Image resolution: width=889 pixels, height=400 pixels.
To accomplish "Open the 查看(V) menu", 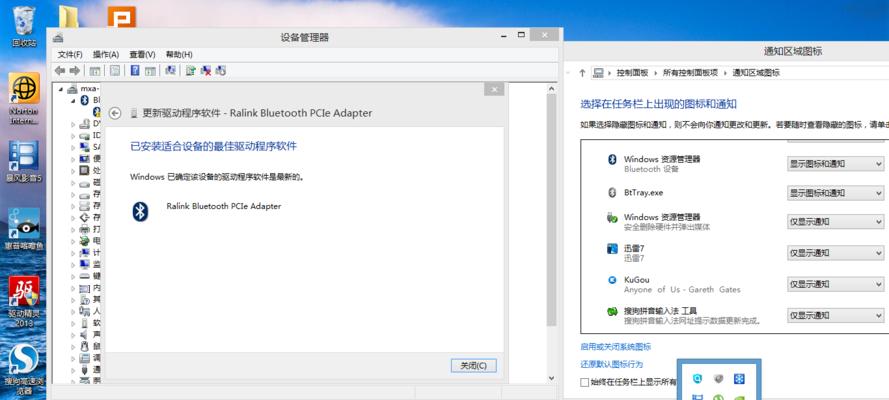I will (x=142, y=54).
